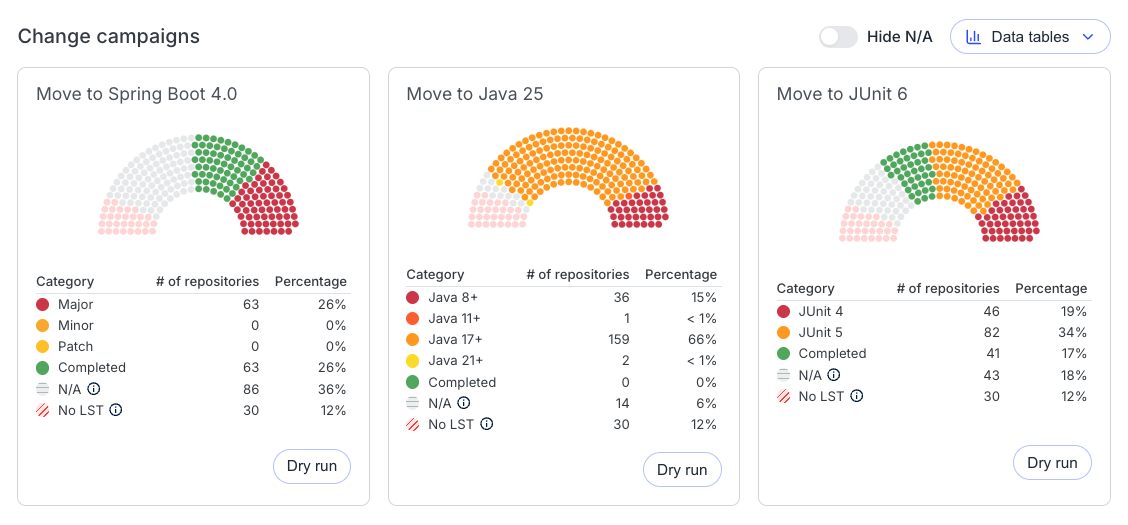Click N/A info icon in Spring Boot card
1128x525 pixels.
[93, 388]
